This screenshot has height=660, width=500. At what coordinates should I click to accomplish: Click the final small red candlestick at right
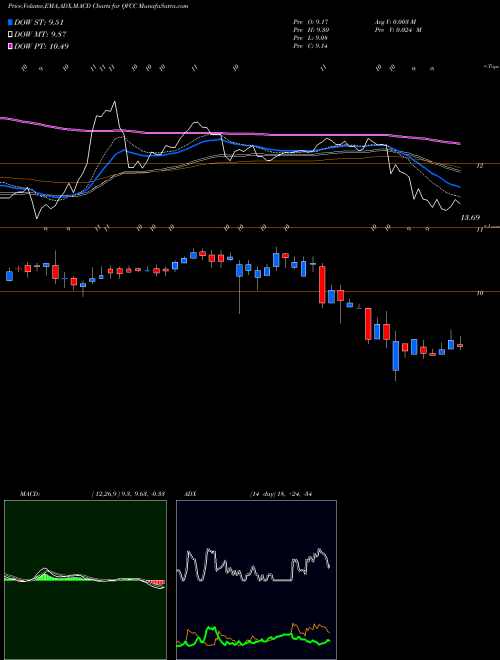coord(460,346)
